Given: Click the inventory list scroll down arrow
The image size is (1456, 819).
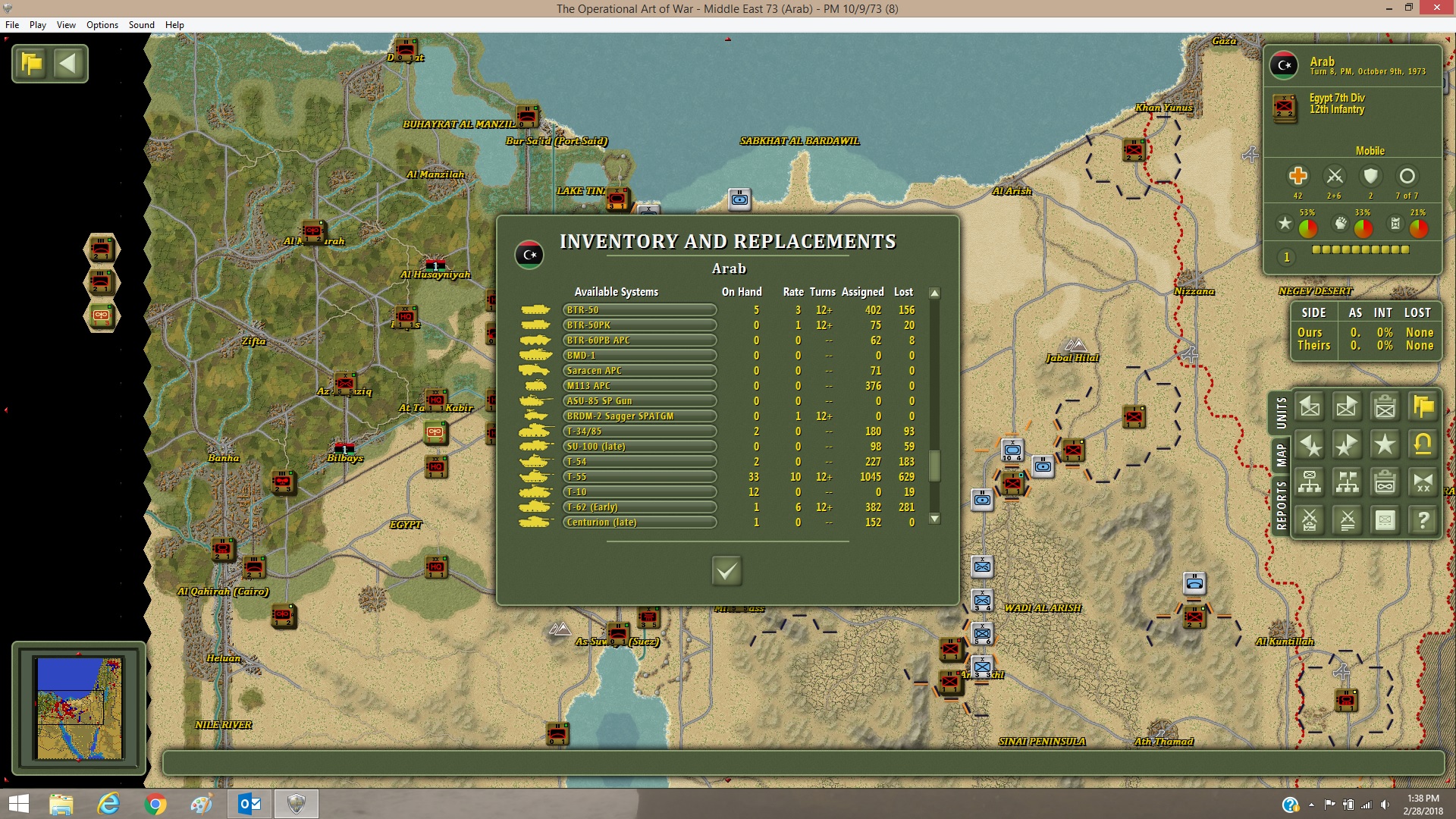Looking at the screenshot, I should coord(935,519).
